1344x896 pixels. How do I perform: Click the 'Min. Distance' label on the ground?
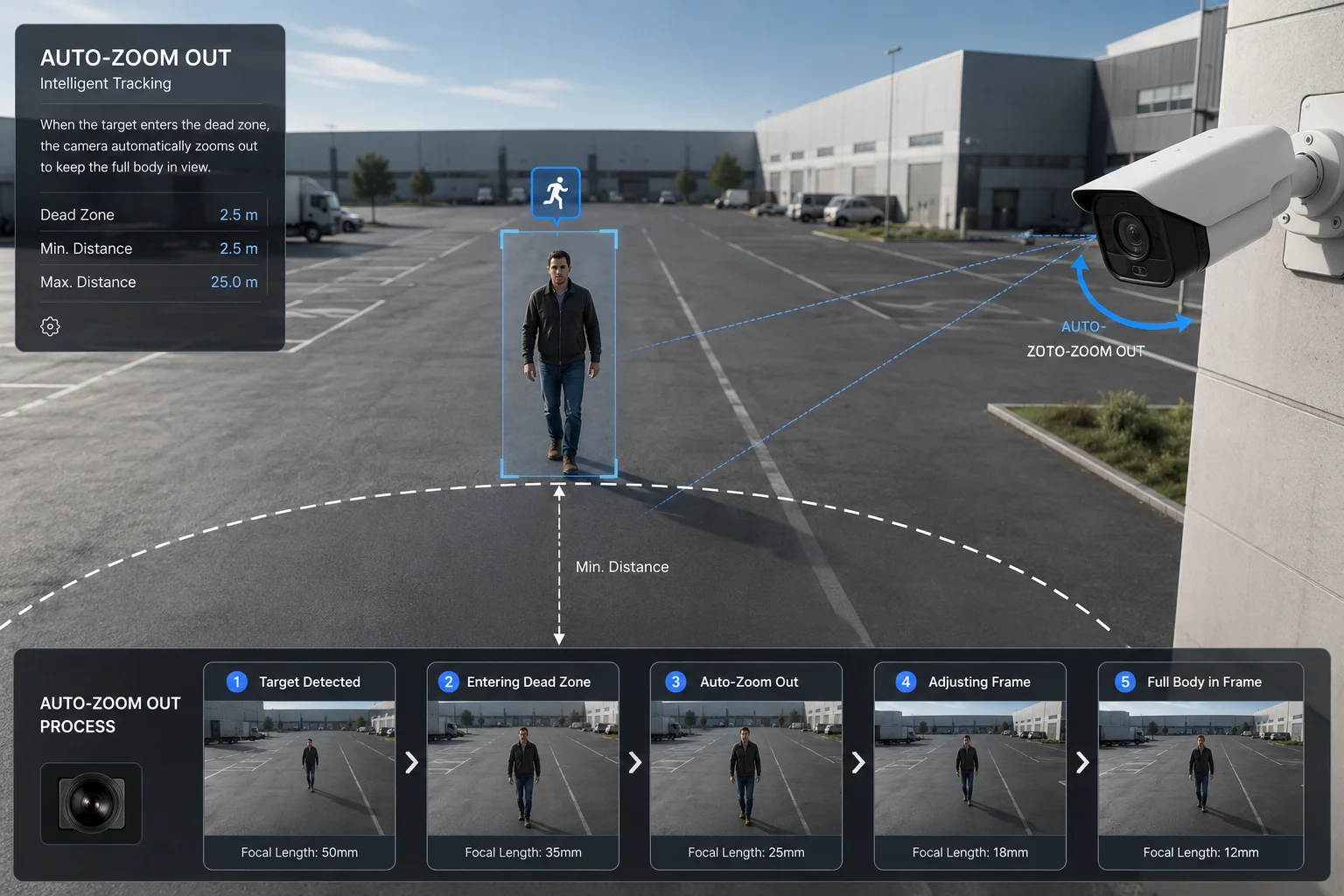coord(622,567)
